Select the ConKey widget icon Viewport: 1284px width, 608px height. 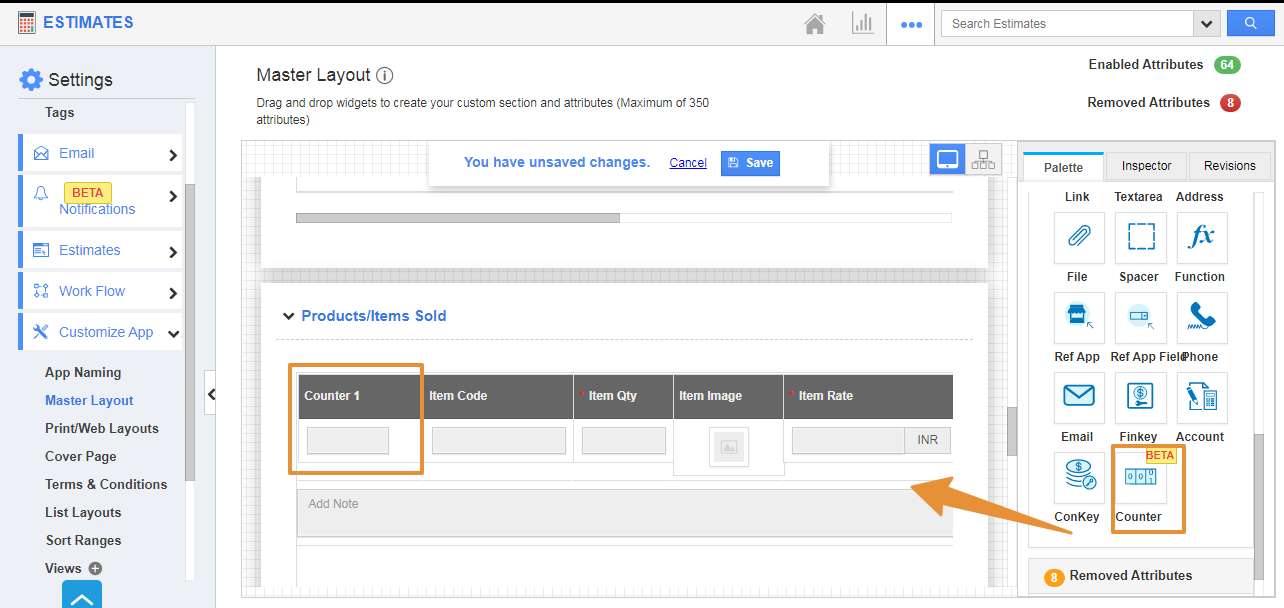(1079, 478)
